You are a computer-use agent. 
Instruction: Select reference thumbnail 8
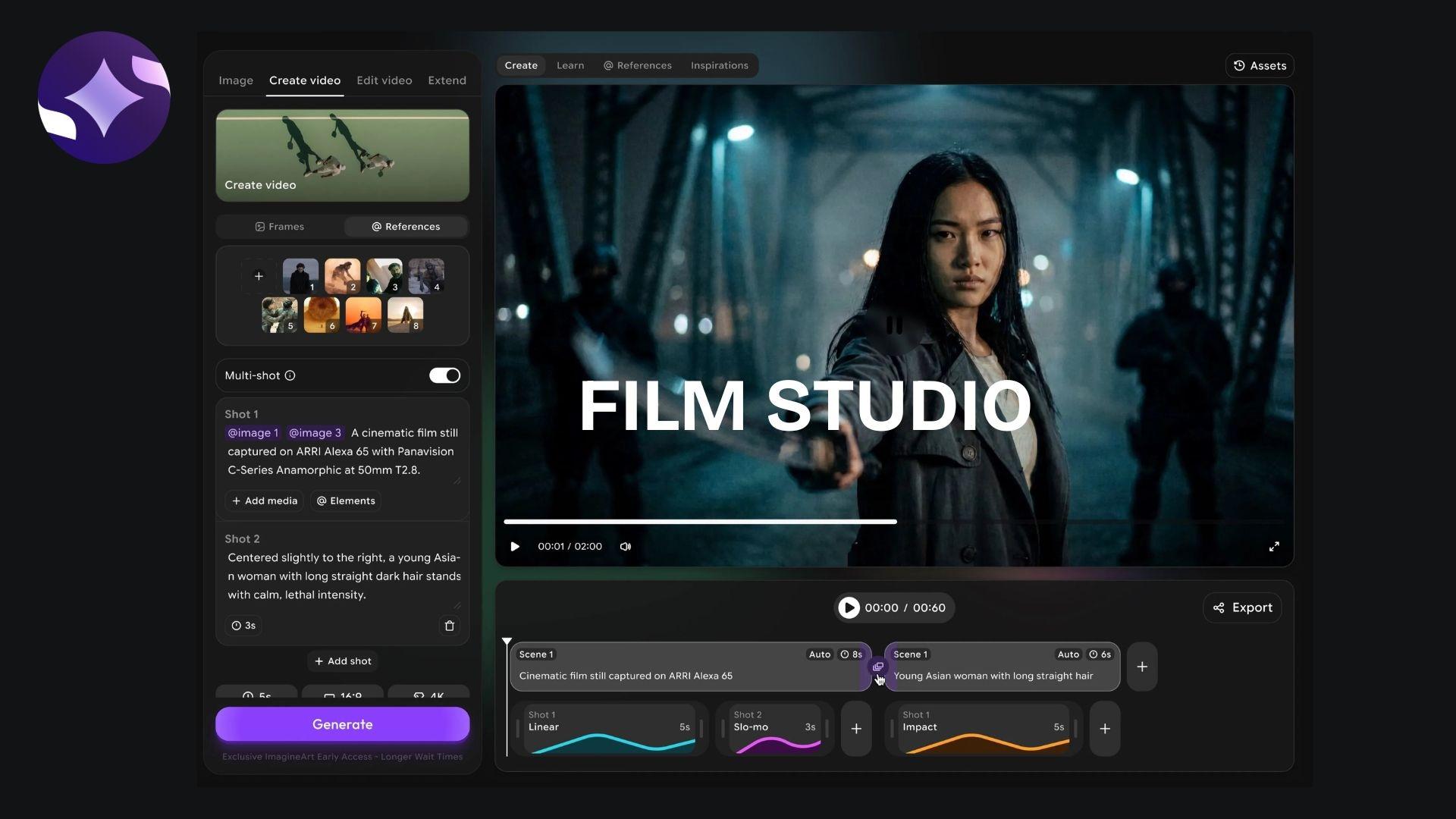(406, 315)
